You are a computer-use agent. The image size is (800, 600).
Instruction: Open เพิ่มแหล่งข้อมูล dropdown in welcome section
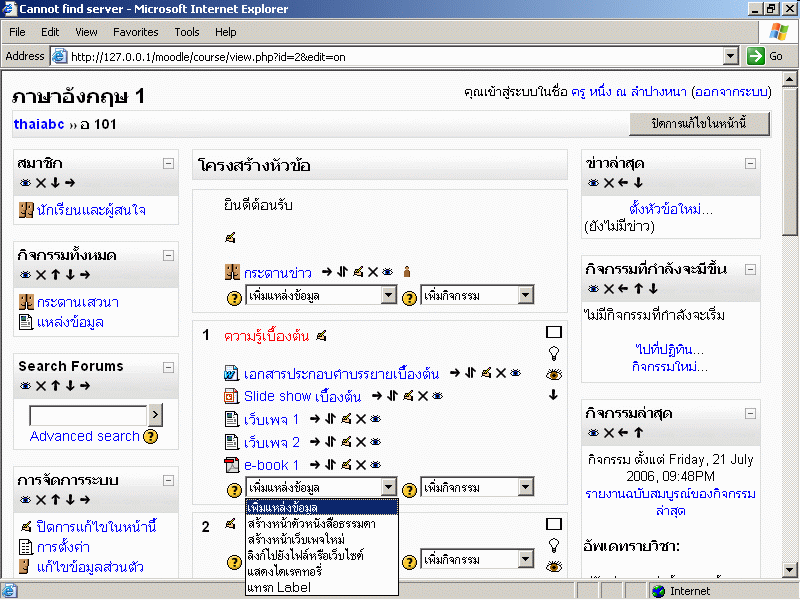click(x=320, y=296)
